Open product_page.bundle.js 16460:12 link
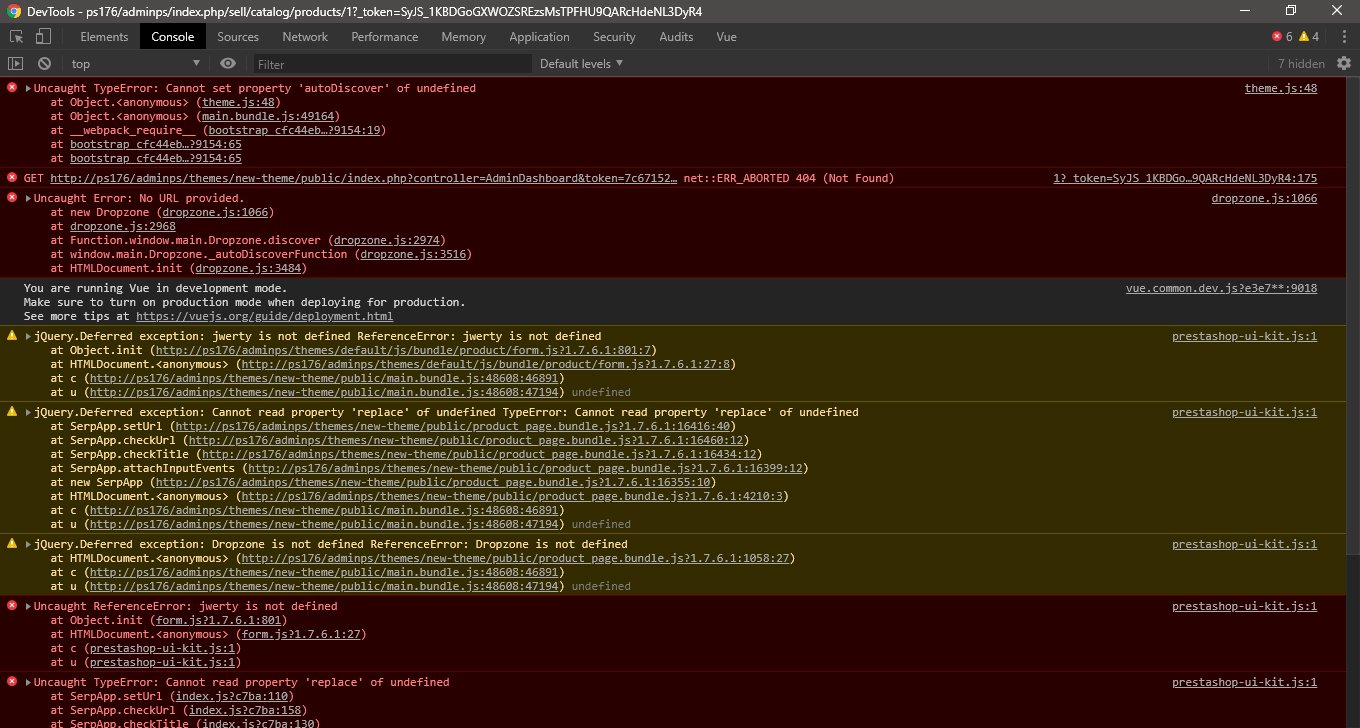 [x=468, y=440]
